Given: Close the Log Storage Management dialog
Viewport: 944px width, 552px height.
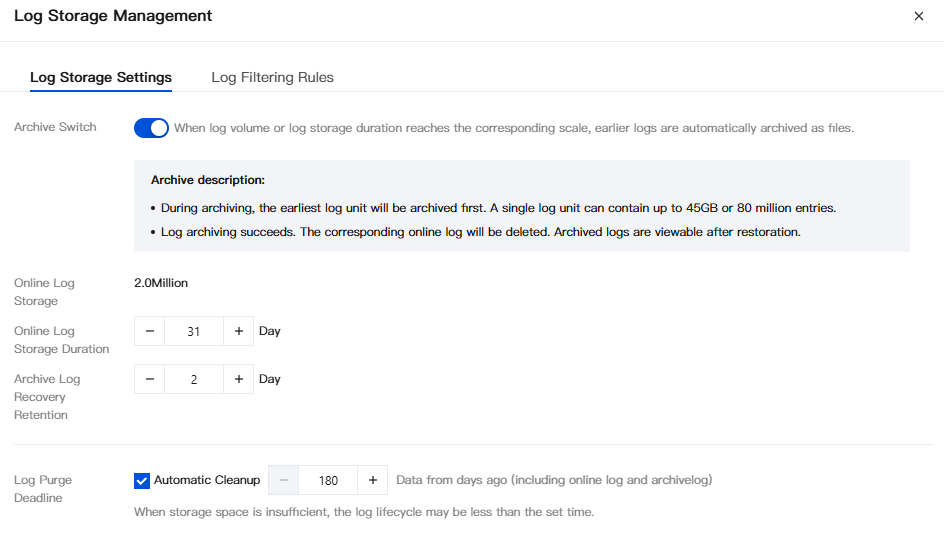Looking at the screenshot, I should (919, 16).
